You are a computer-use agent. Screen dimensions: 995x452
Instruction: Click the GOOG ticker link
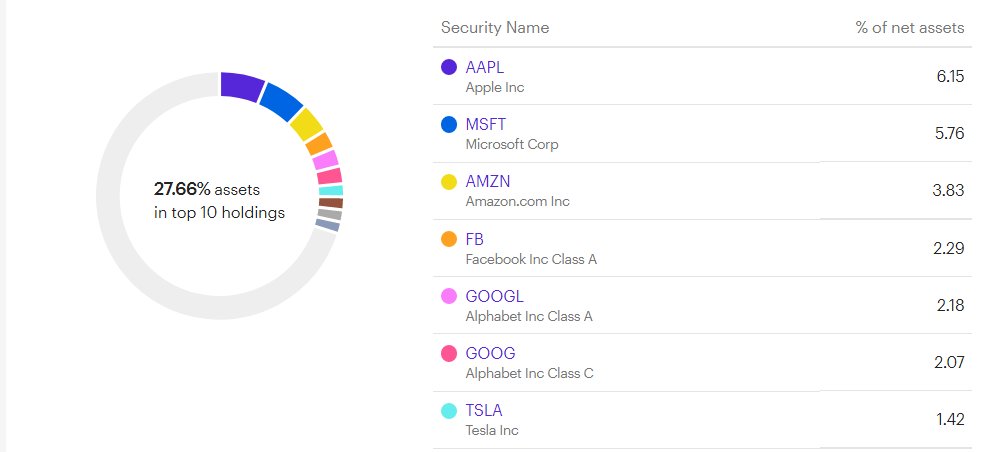(x=490, y=353)
